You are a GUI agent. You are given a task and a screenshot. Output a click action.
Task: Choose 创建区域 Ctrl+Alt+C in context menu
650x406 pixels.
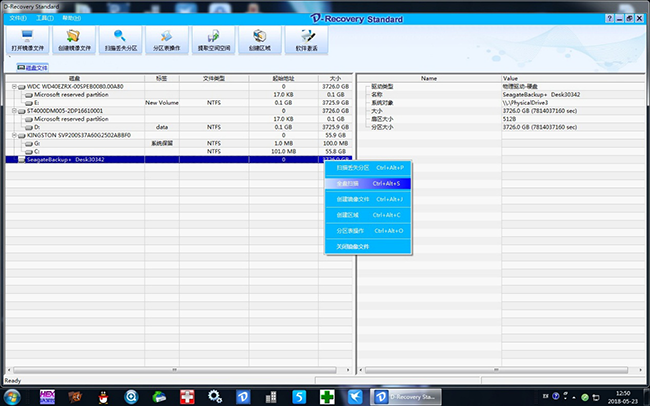(369, 215)
